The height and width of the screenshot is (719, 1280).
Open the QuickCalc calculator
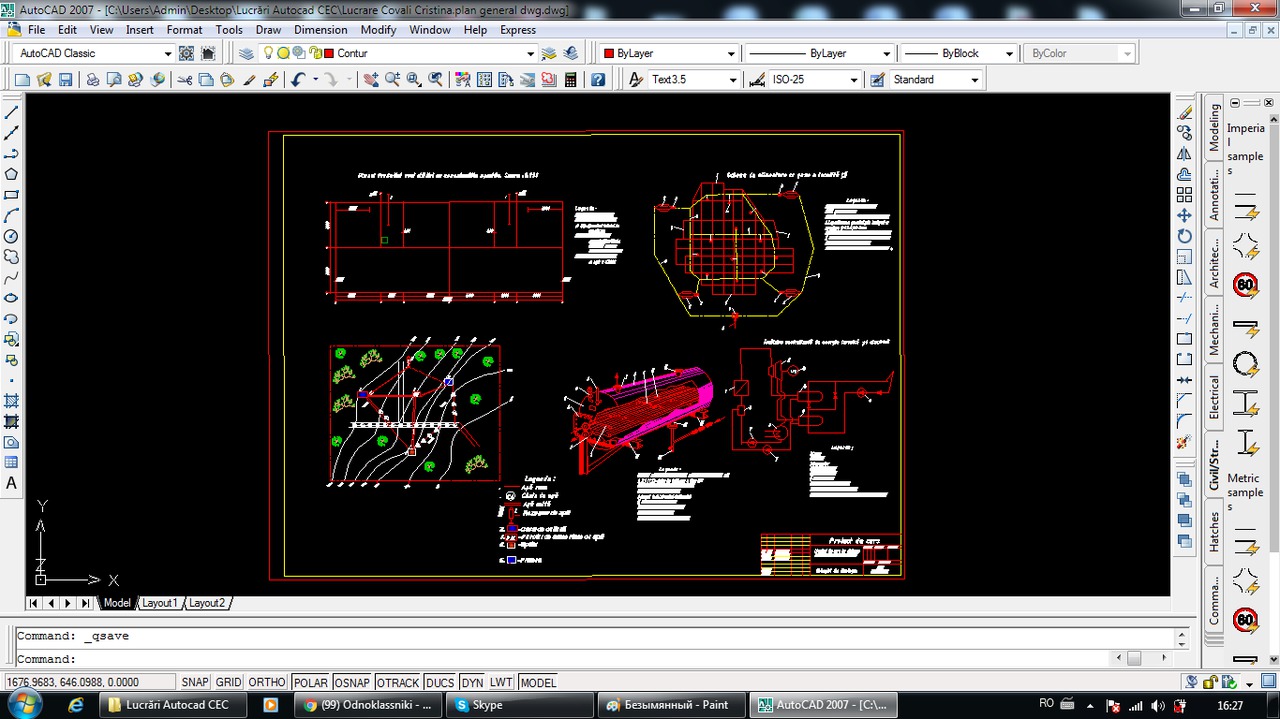(570, 79)
